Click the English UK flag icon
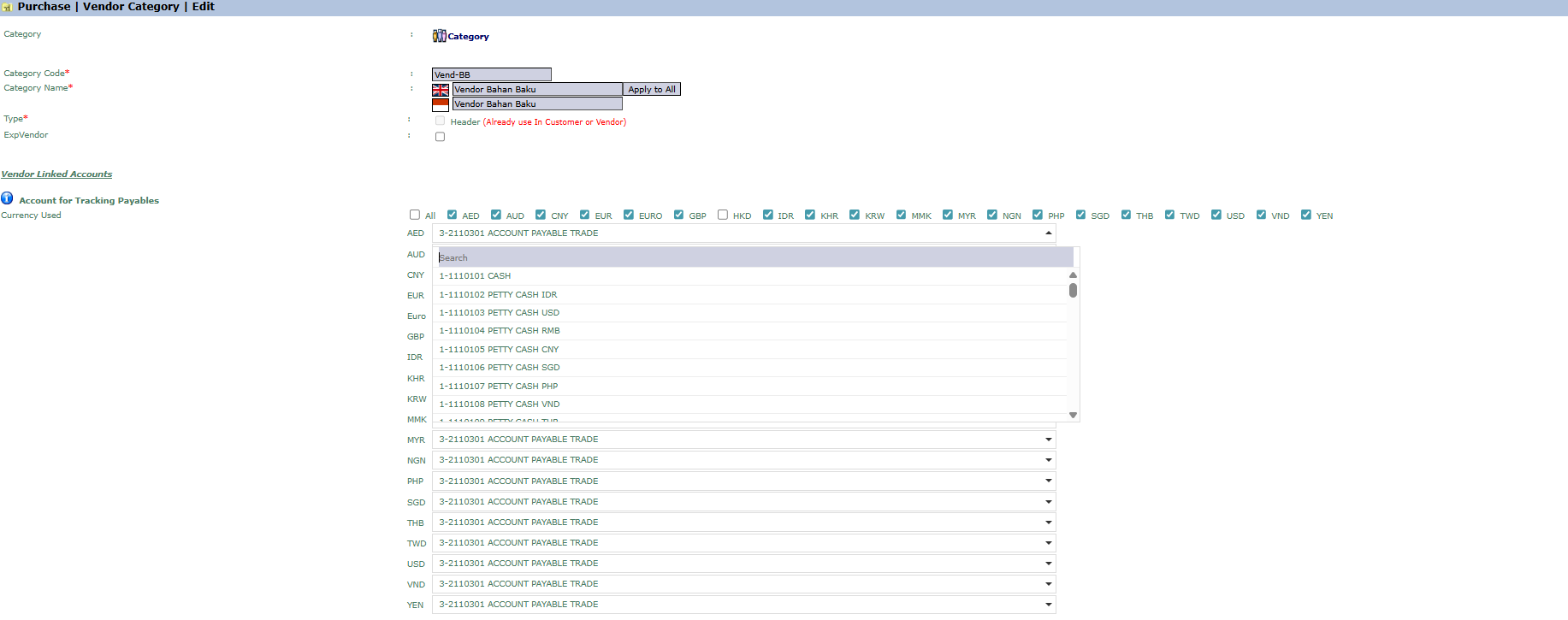1568x620 pixels. pos(441,90)
